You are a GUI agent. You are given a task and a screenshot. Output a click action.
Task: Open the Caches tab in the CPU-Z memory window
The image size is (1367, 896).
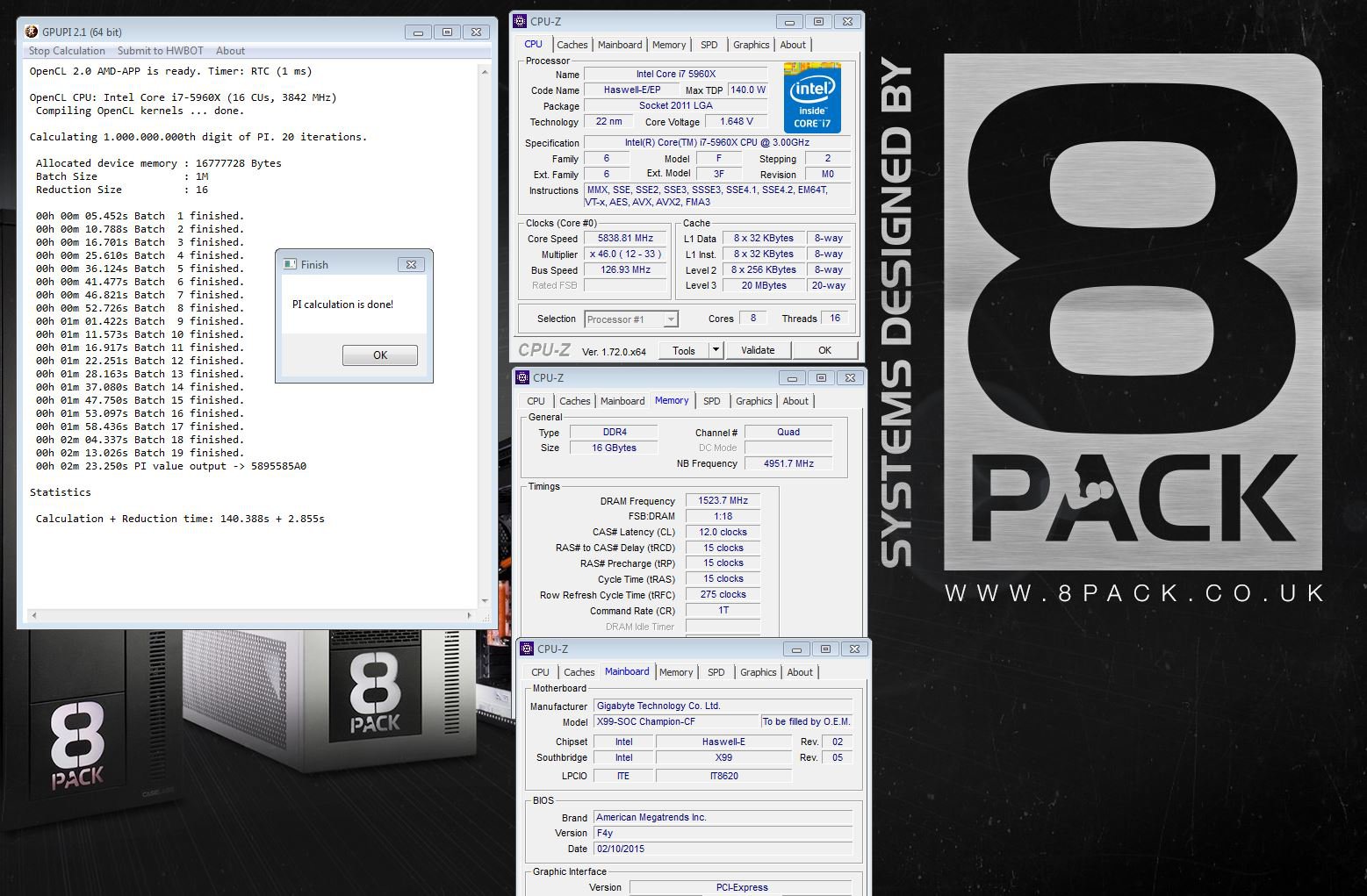[575, 401]
